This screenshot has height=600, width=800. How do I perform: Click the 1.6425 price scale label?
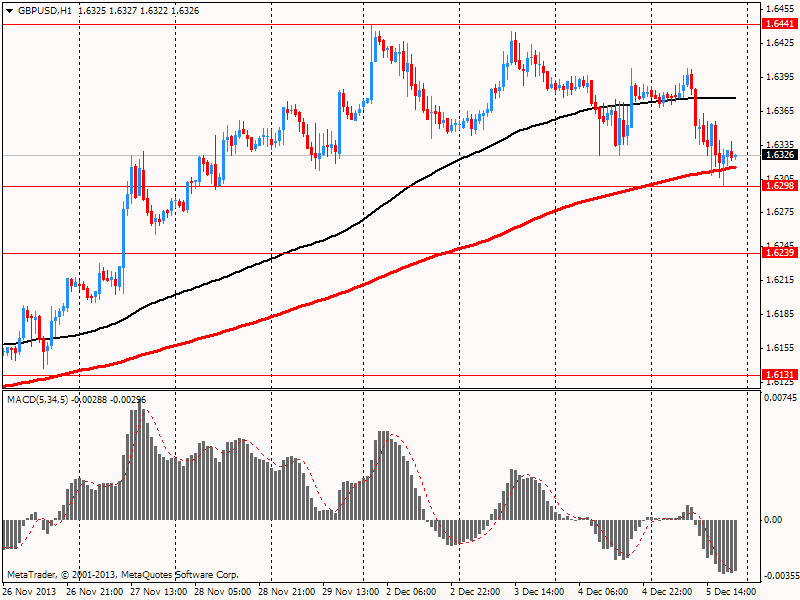point(781,42)
